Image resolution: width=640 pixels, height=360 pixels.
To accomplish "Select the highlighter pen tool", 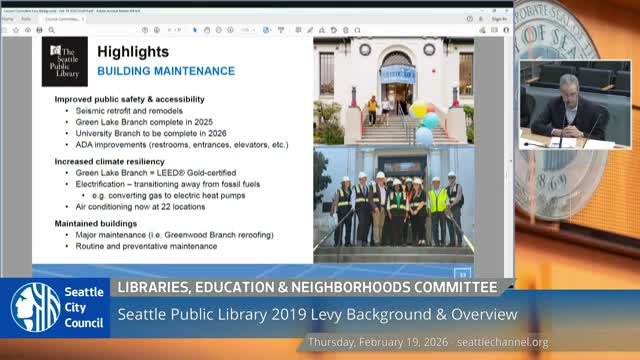I will click(x=310, y=30).
